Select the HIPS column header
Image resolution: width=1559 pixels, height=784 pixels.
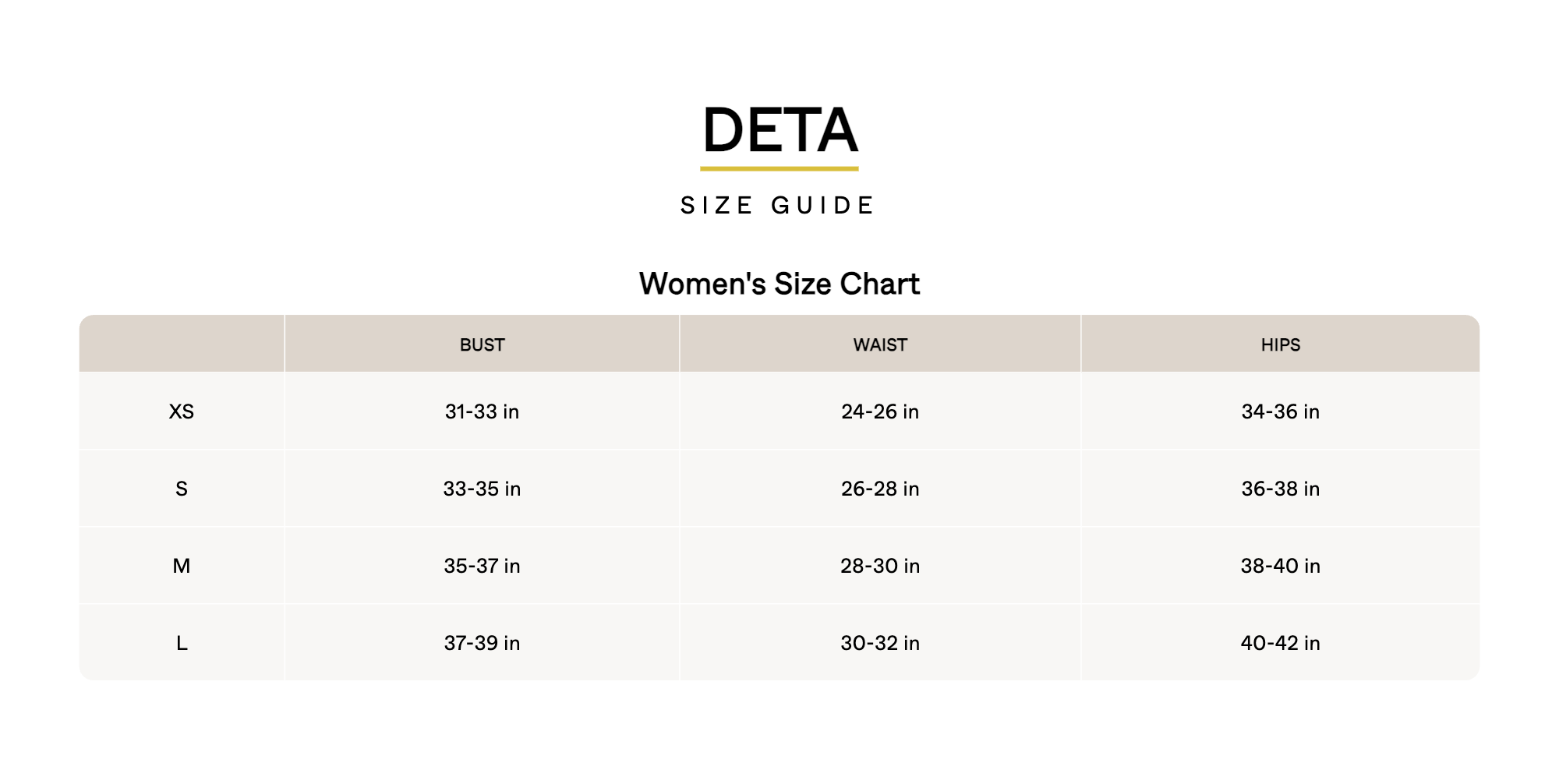[x=1280, y=345]
